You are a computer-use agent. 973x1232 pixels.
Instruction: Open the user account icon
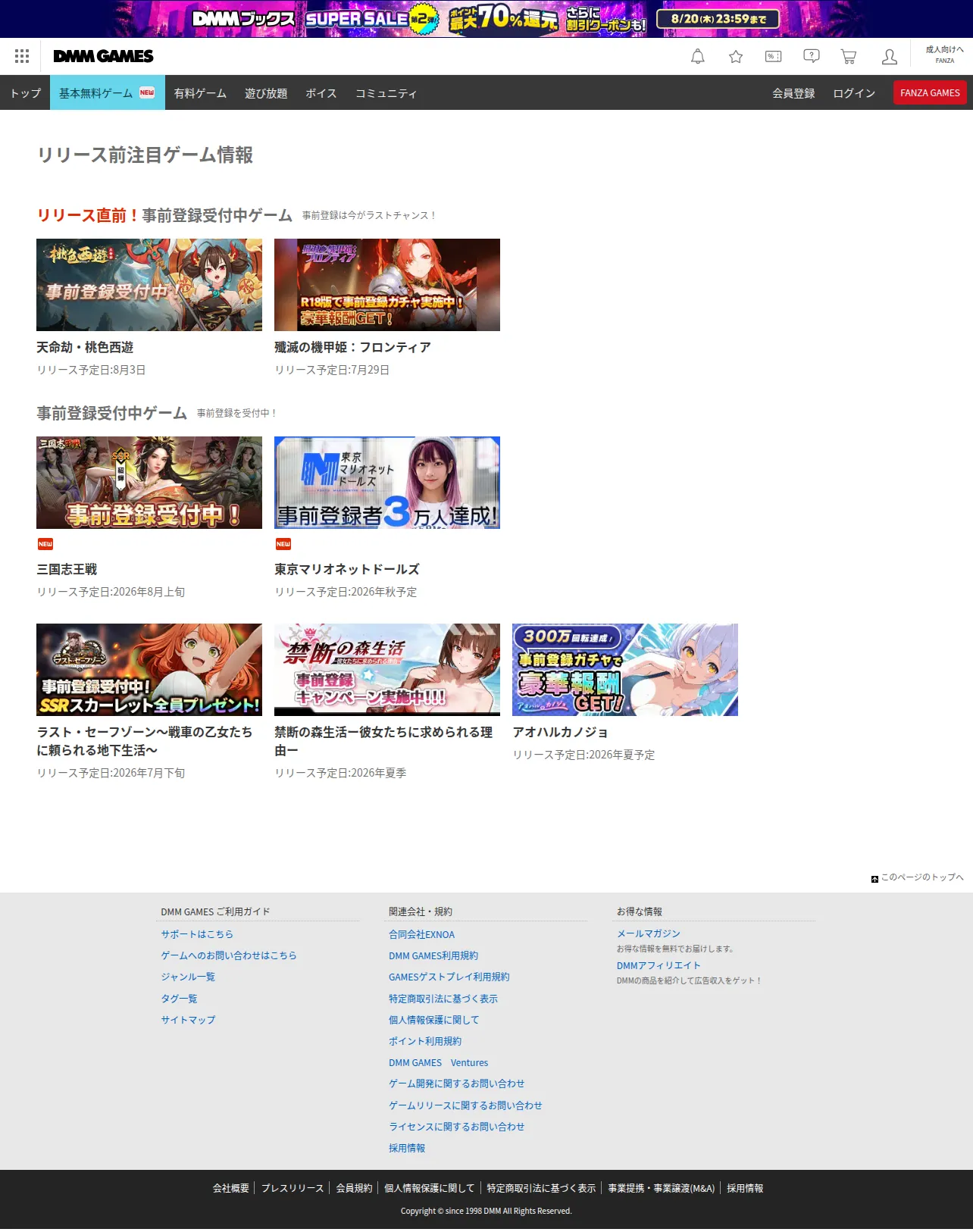pos(890,56)
